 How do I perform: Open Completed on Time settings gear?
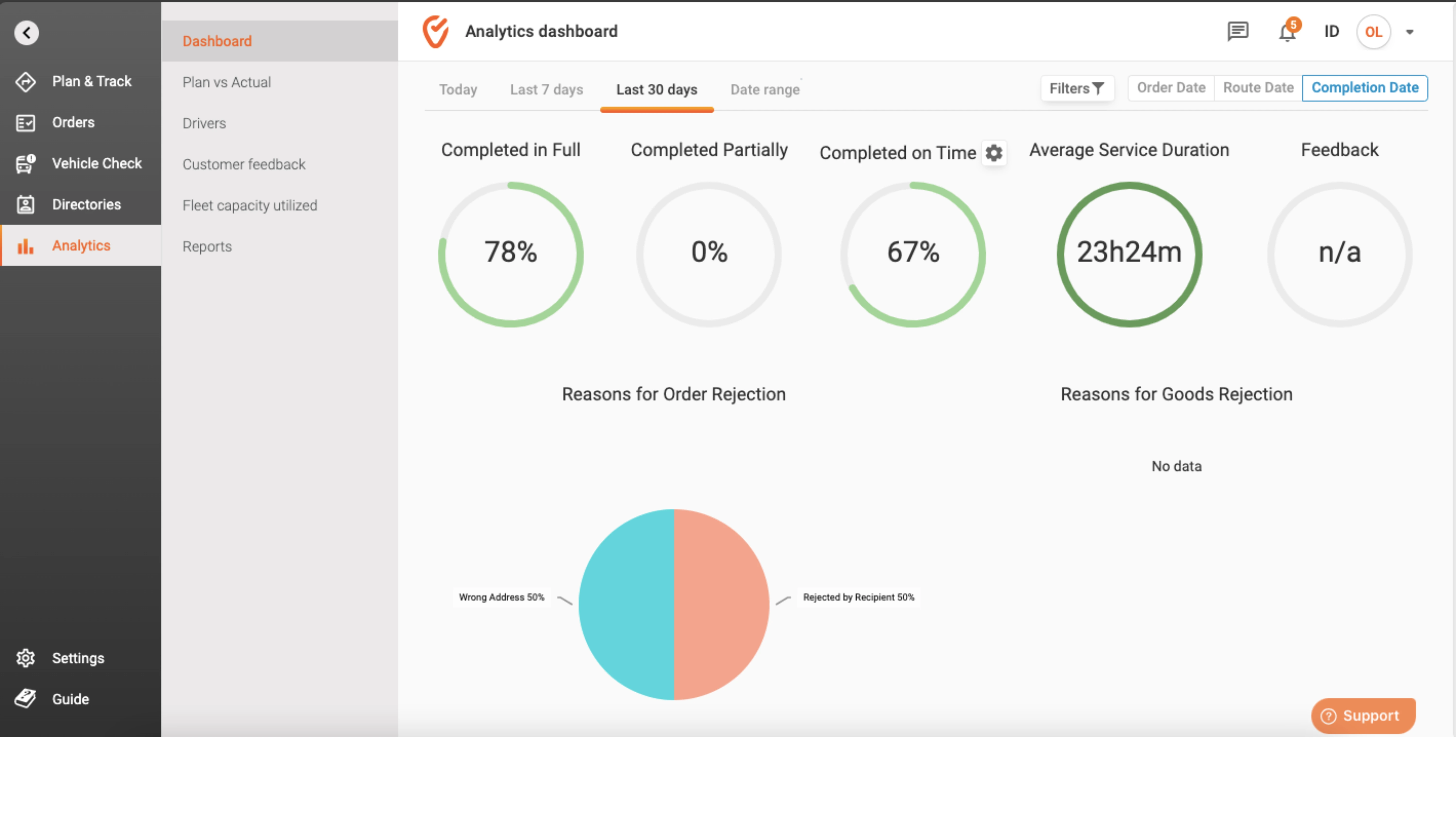pos(994,153)
